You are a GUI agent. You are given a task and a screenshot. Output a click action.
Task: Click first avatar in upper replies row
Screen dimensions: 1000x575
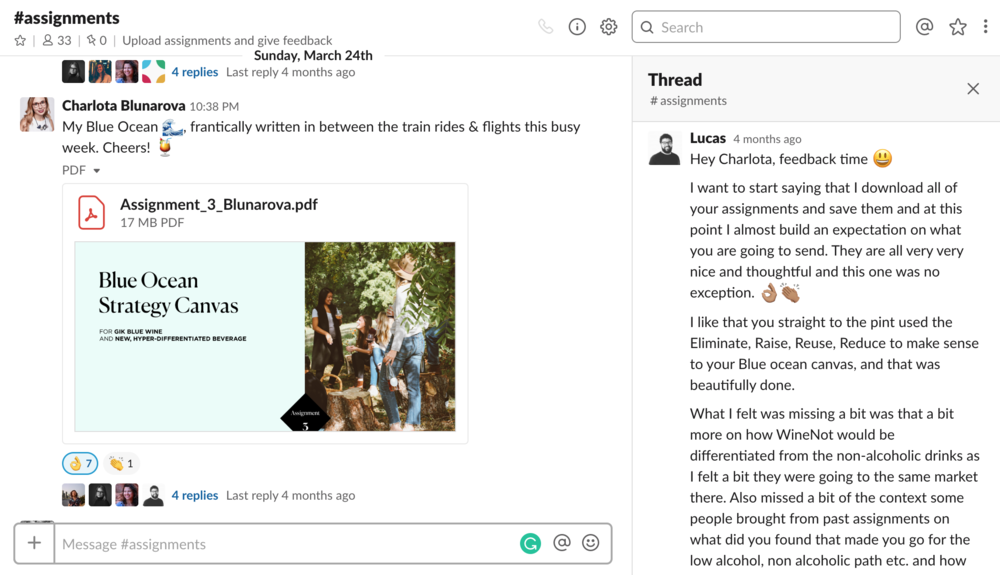[x=73, y=71]
